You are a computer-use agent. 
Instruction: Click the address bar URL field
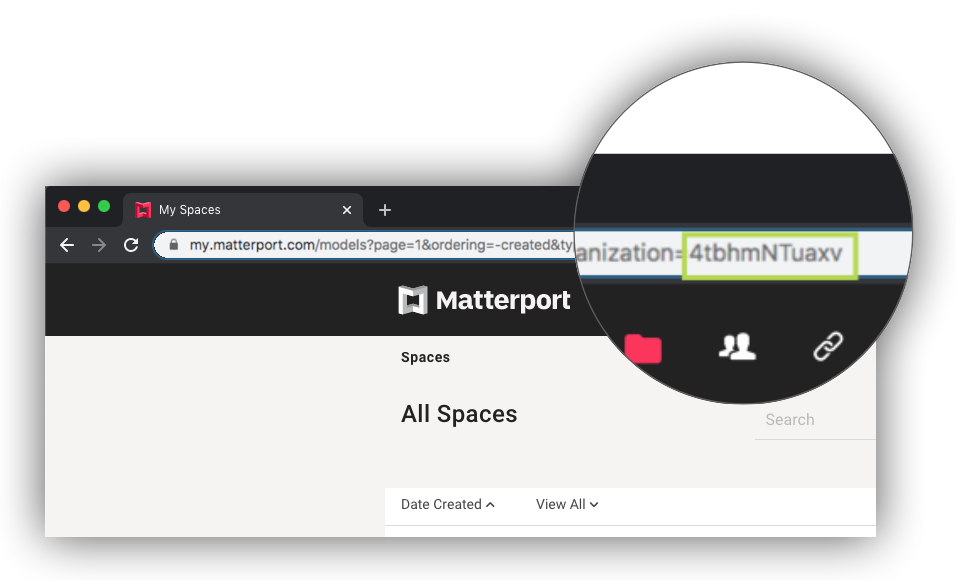click(x=366, y=245)
